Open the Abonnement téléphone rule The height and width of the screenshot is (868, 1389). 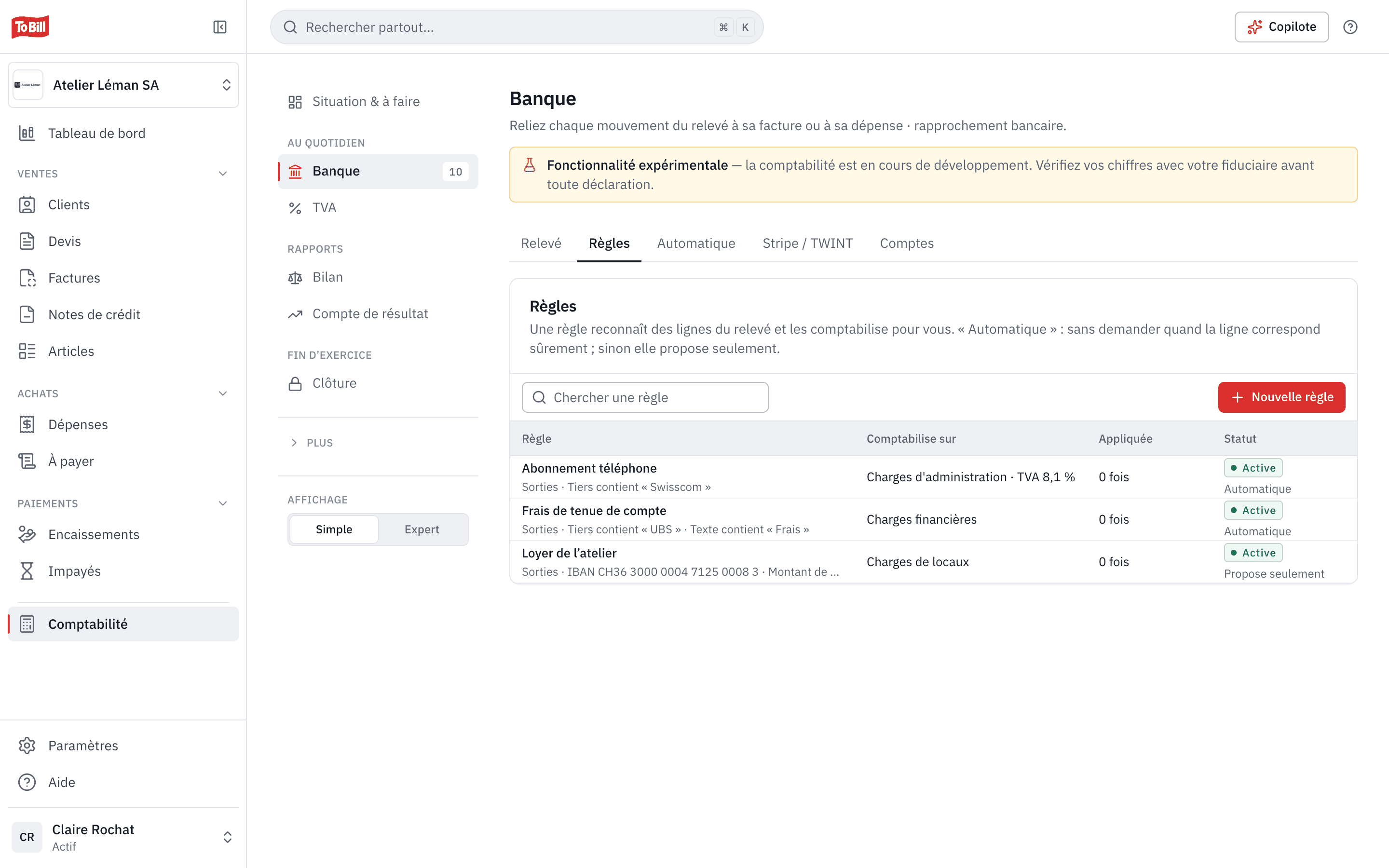[x=933, y=477]
